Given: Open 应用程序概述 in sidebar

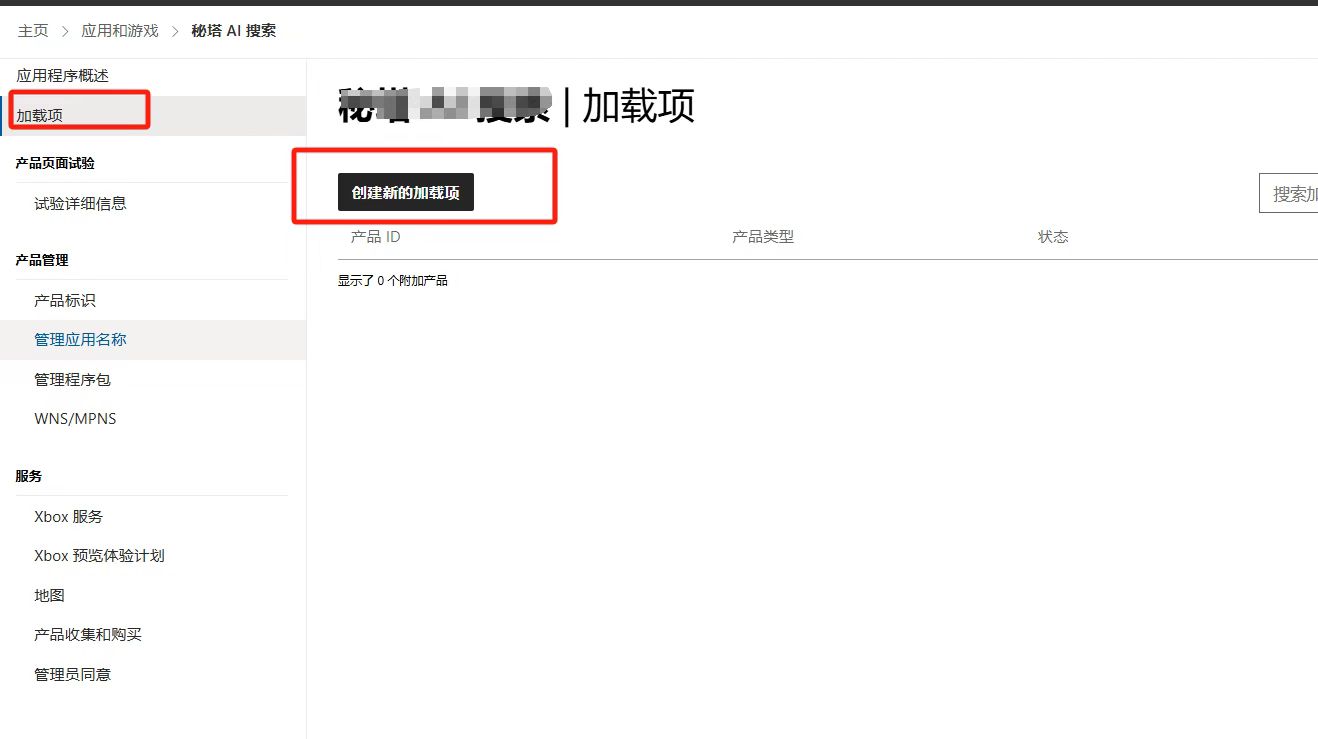Looking at the screenshot, I should (x=62, y=76).
